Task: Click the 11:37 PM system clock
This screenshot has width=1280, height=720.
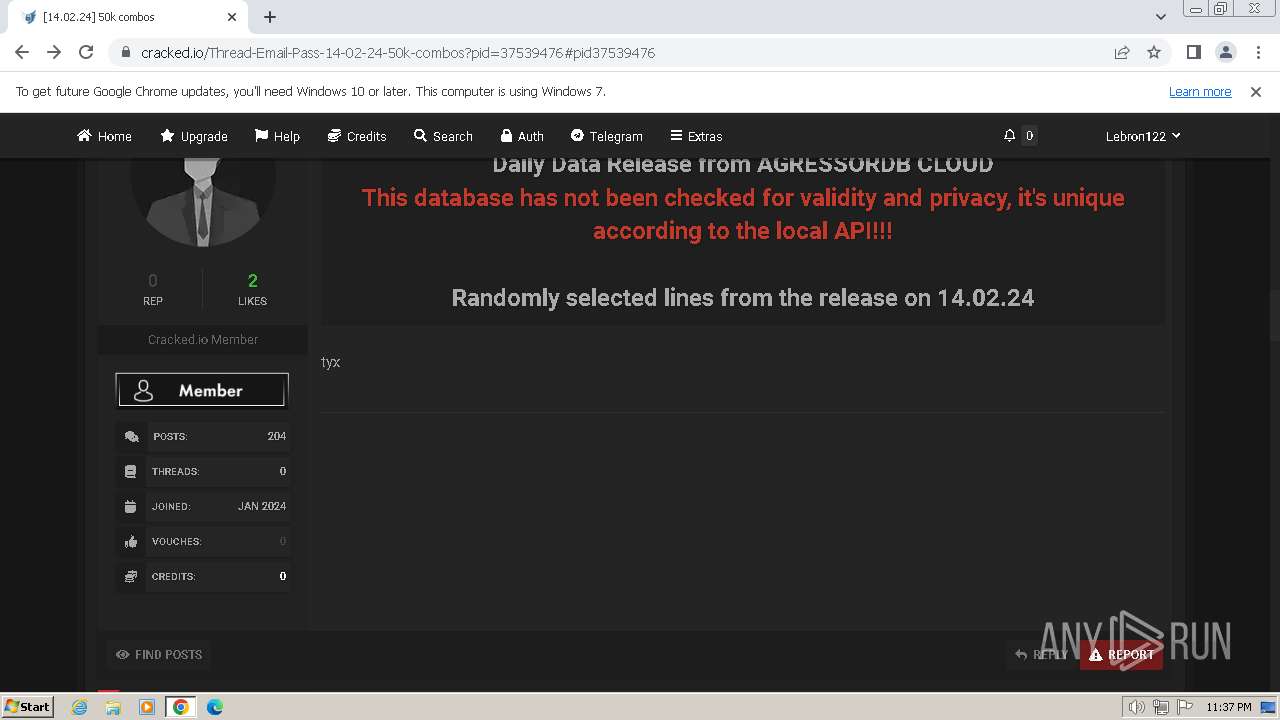Action: pos(1228,707)
